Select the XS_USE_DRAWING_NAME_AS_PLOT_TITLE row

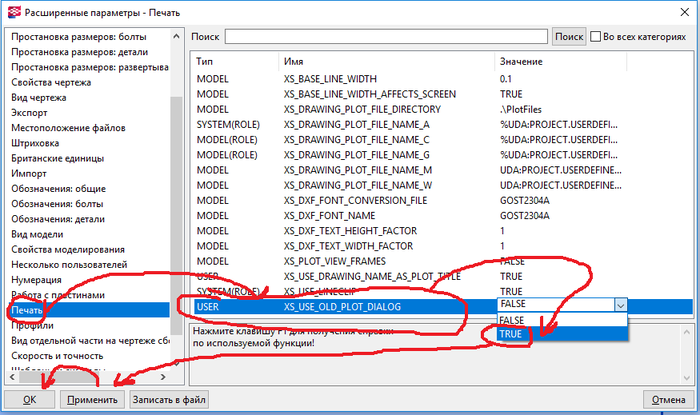372,276
